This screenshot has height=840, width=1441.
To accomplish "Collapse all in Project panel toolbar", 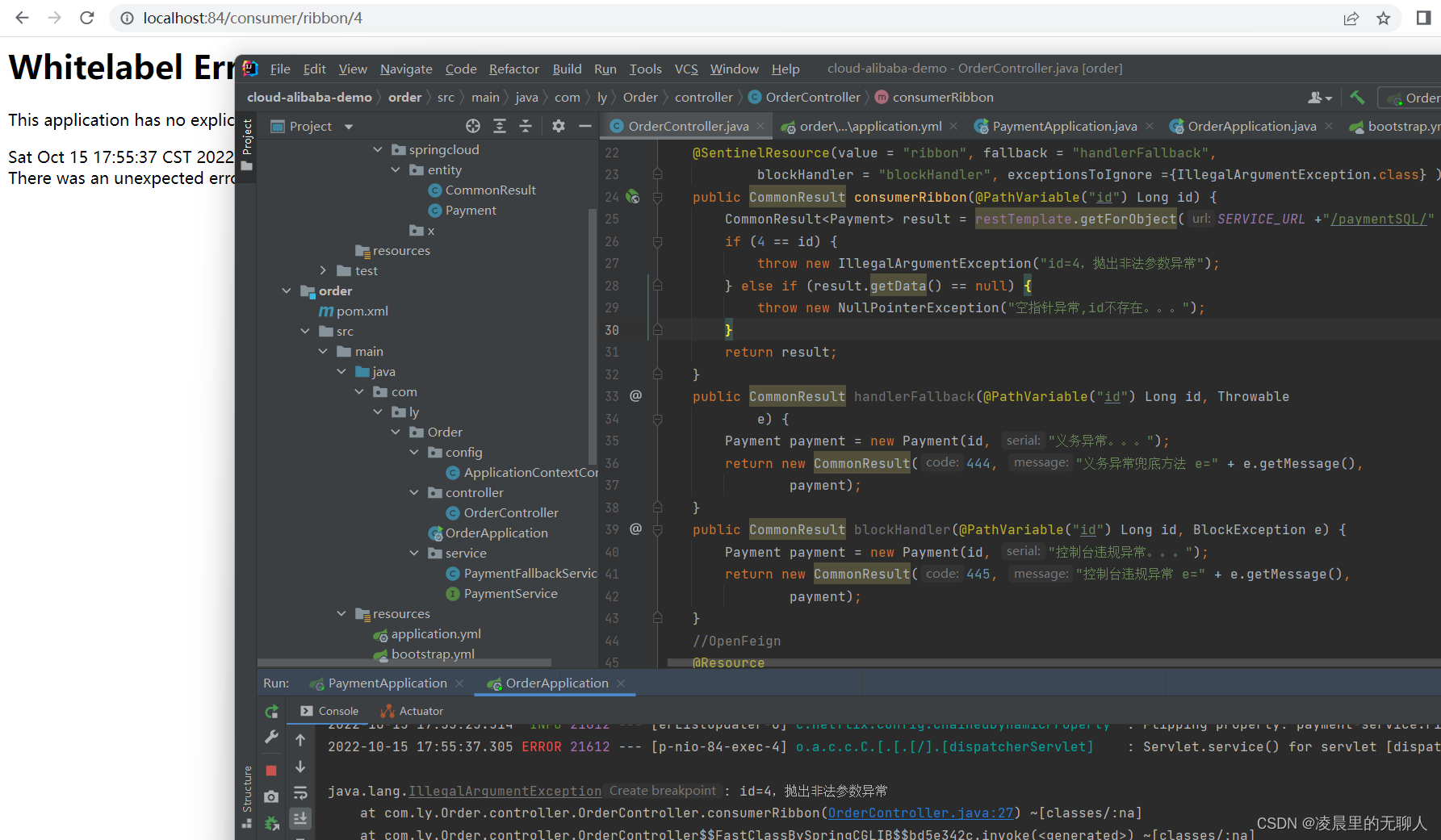I will (526, 126).
